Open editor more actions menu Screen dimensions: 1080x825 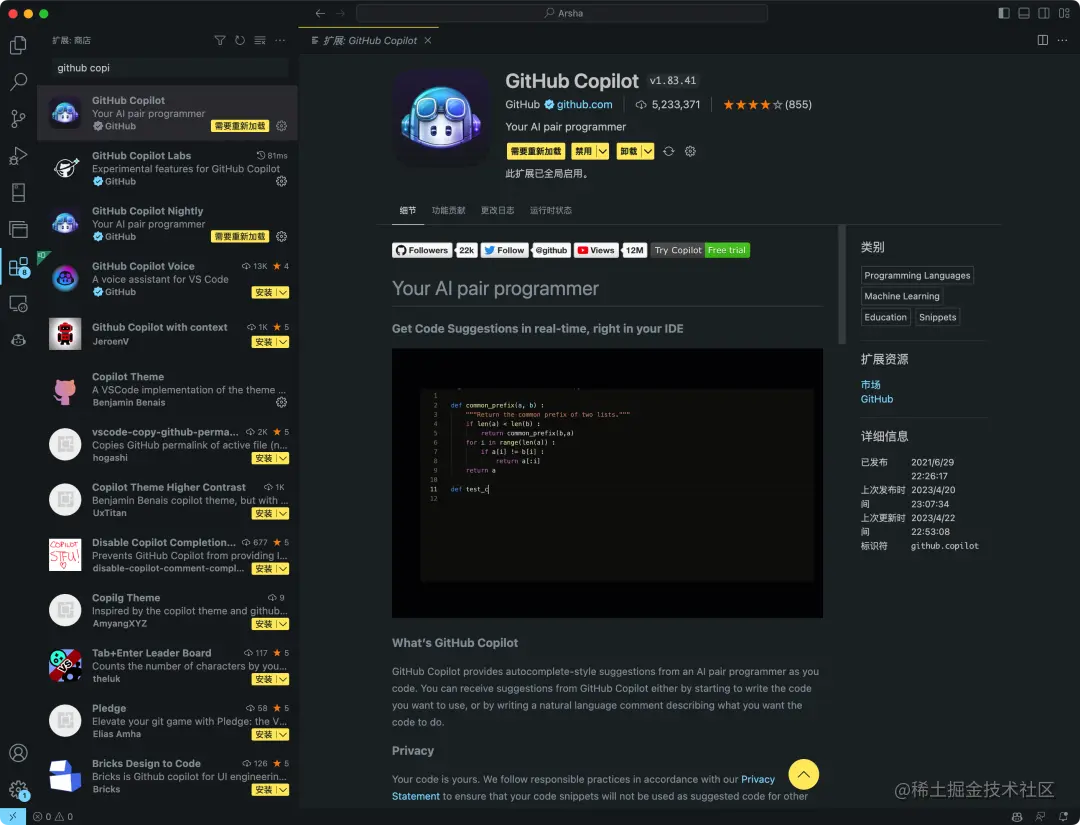(1063, 41)
